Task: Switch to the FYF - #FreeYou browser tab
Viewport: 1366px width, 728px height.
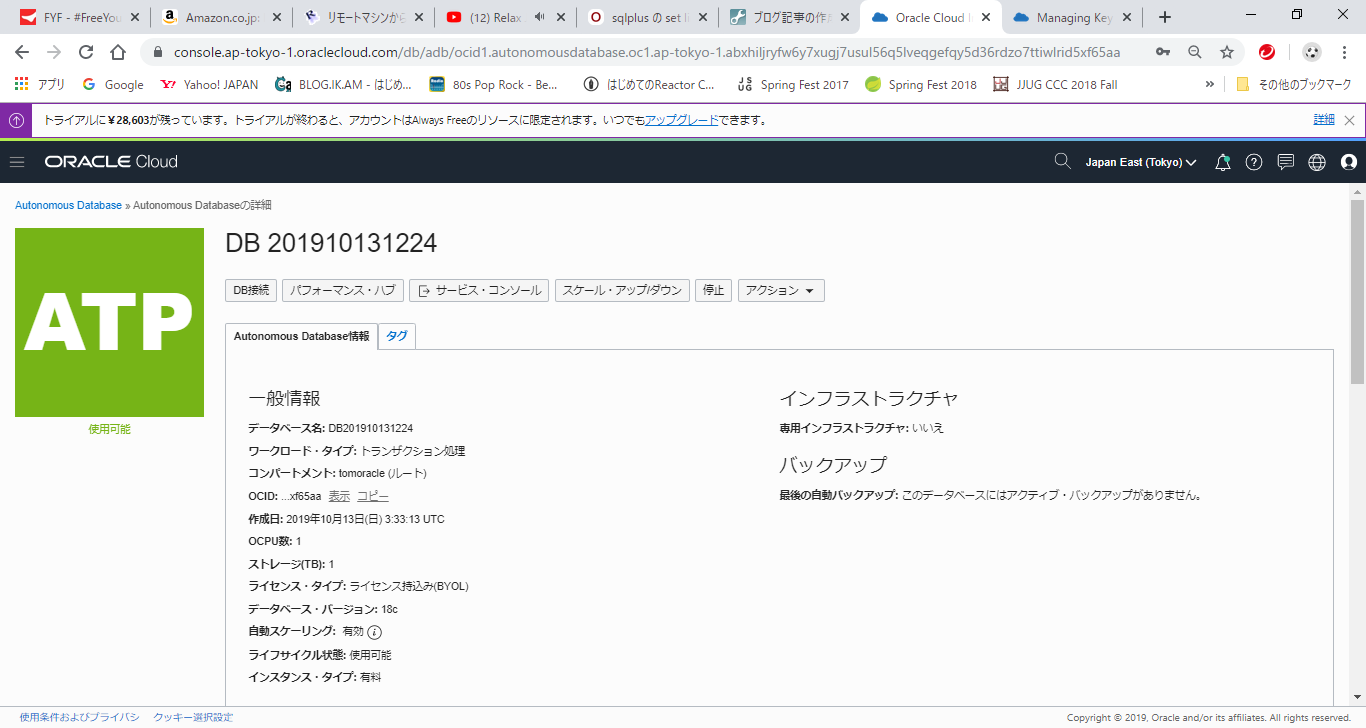Action: (80, 17)
